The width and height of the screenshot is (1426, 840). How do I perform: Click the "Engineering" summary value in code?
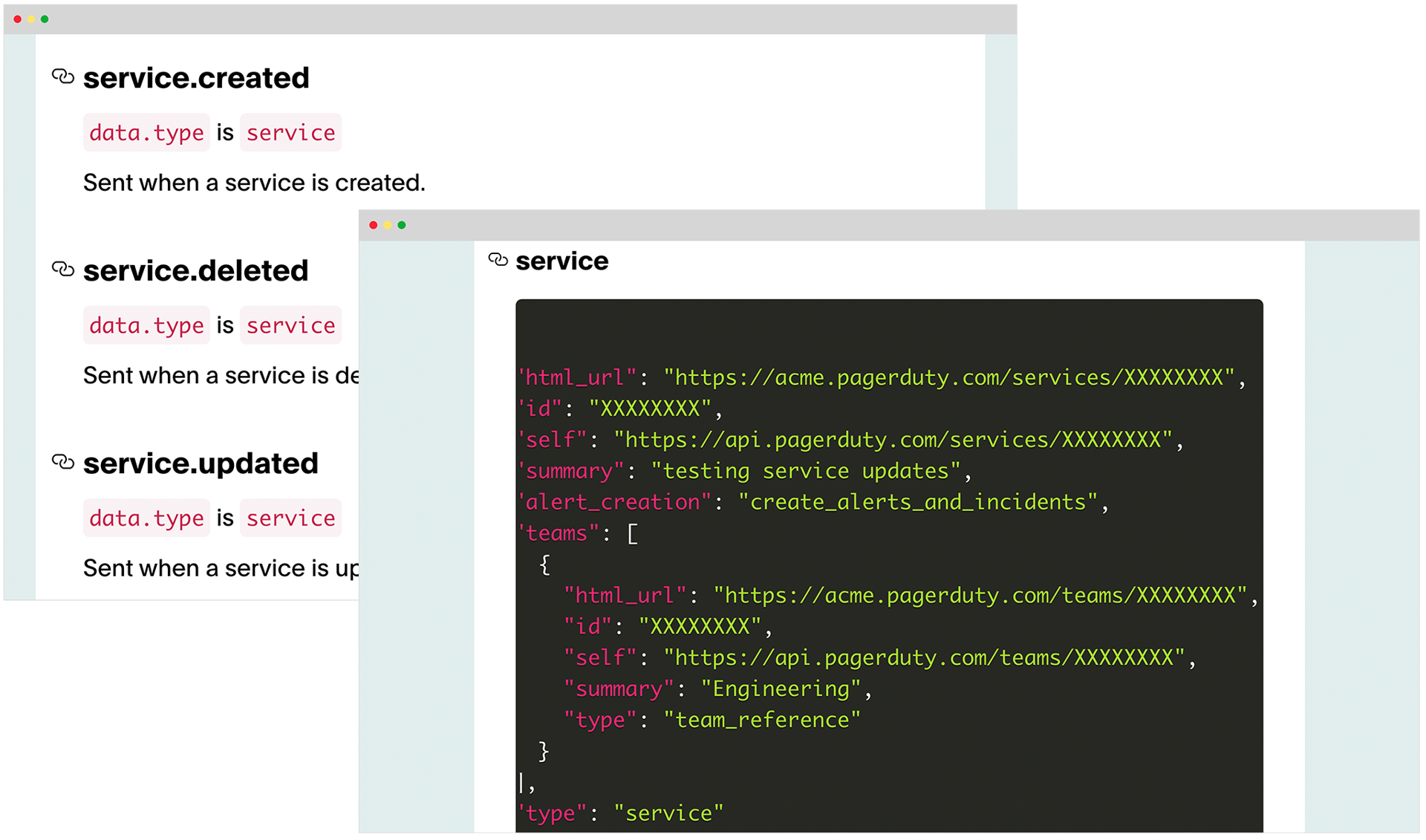pyautogui.click(x=781, y=688)
